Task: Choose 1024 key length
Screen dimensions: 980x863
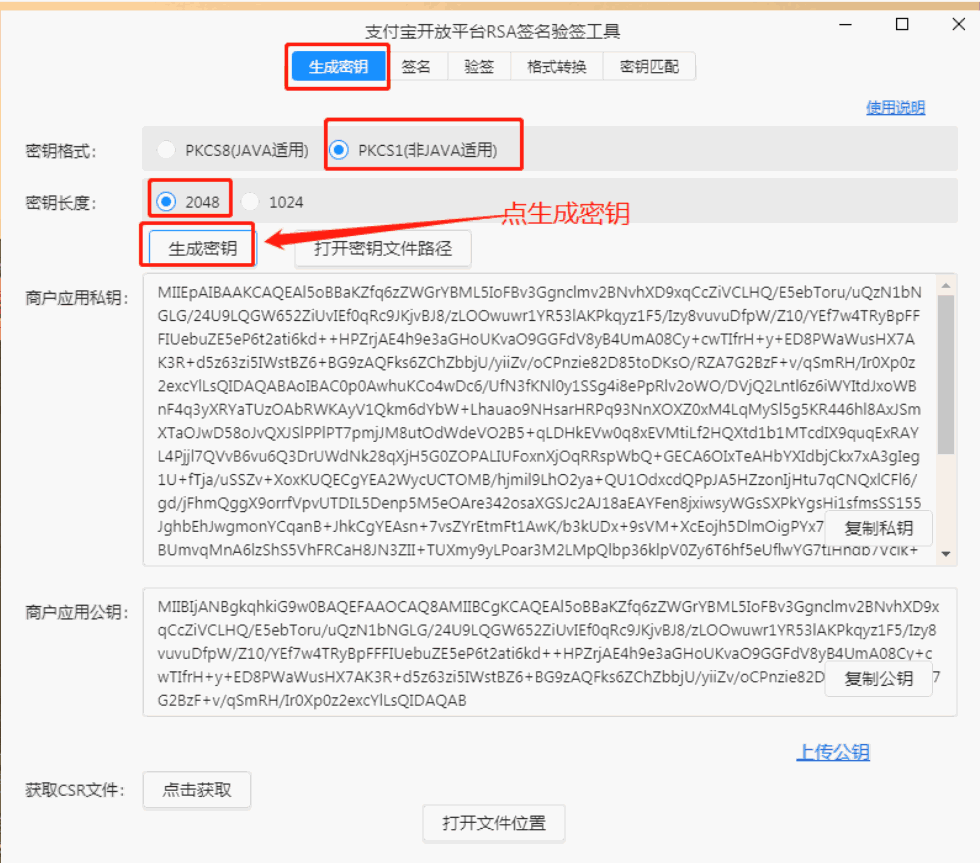Action: [x=272, y=202]
